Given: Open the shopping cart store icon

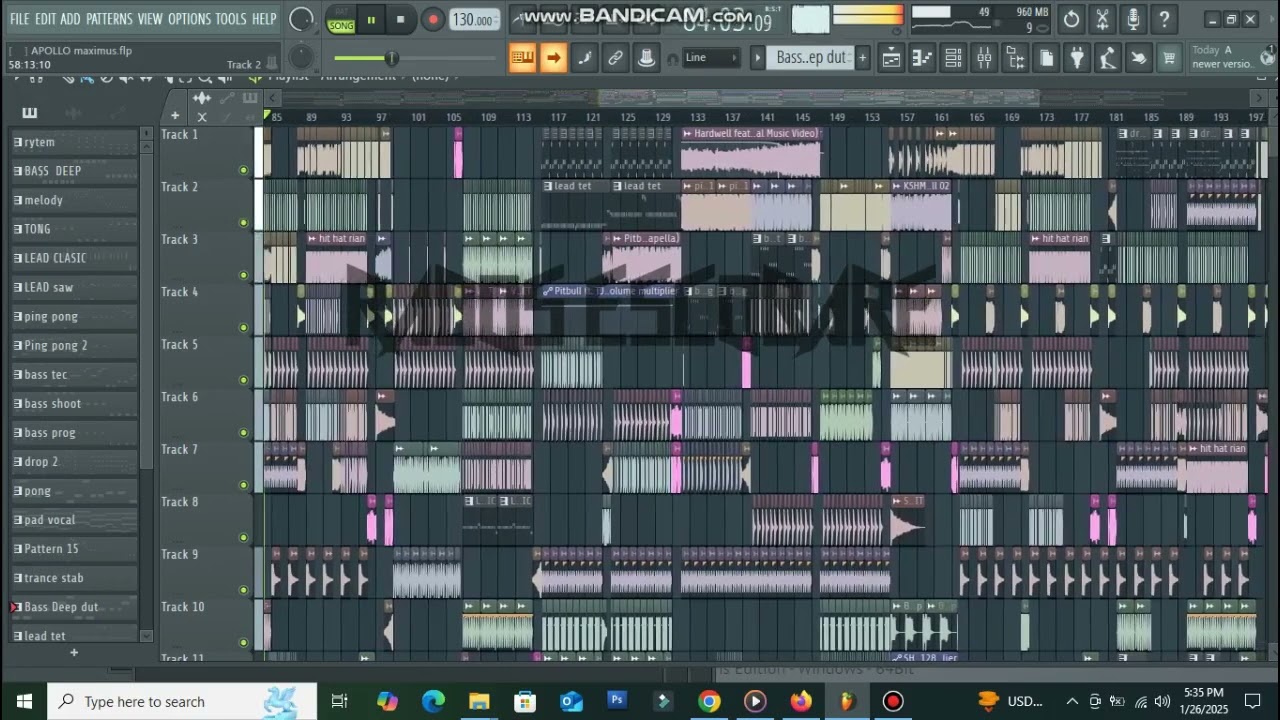Looking at the screenshot, I should [x=1168, y=58].
